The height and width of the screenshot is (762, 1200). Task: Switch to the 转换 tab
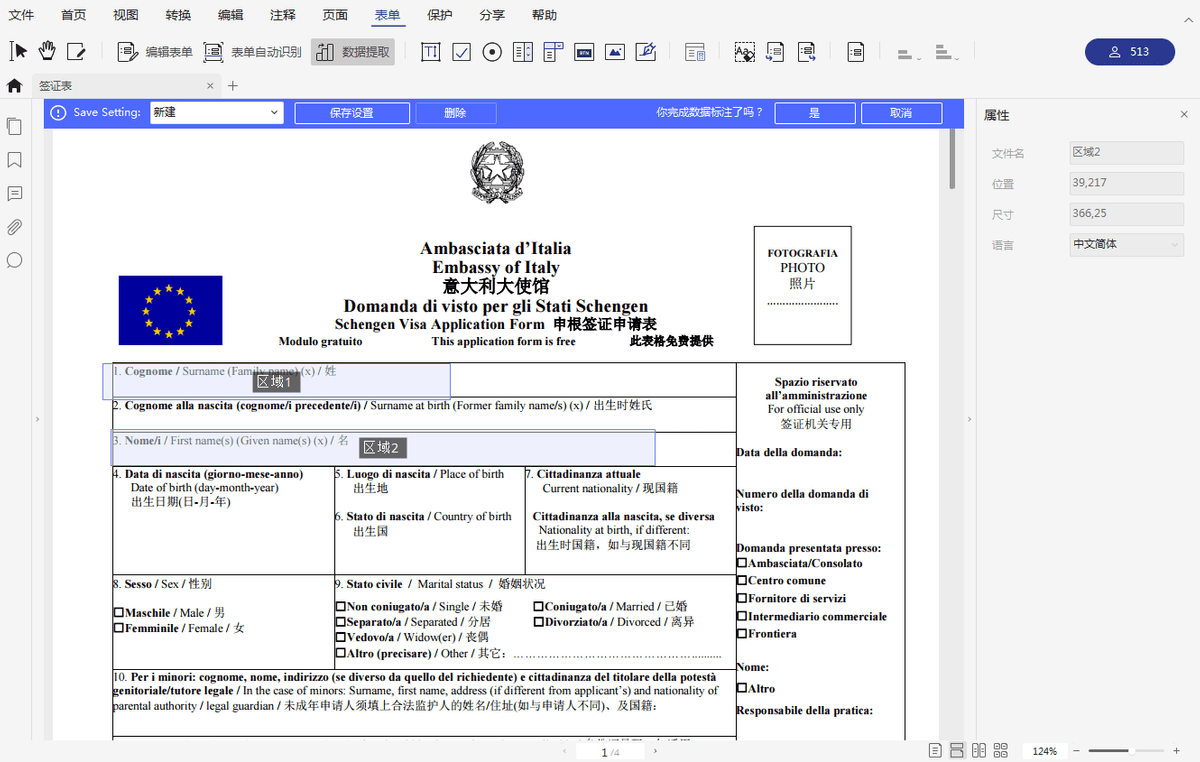[178, 15]
